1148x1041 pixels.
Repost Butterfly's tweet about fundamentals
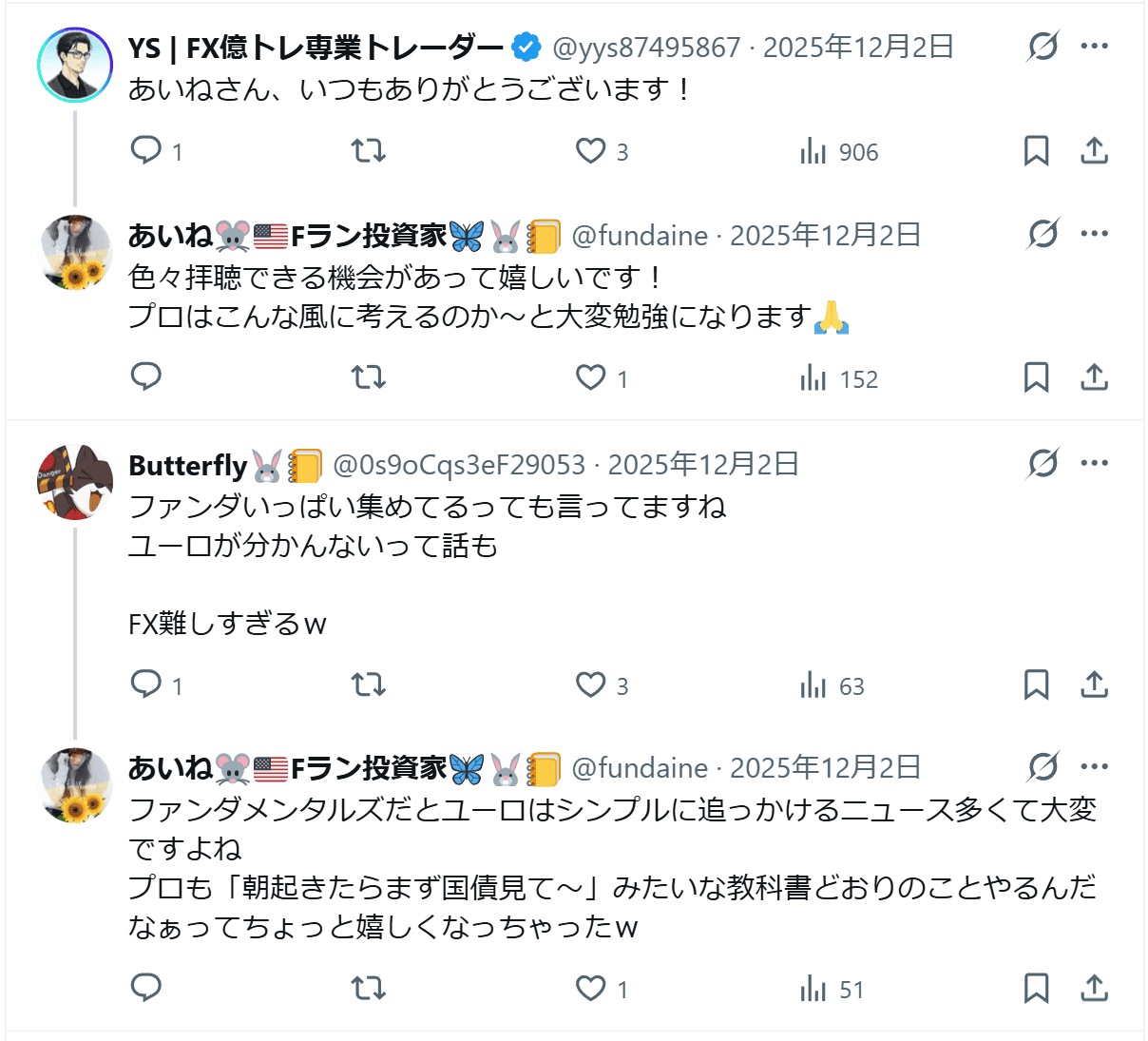(369, 685)
